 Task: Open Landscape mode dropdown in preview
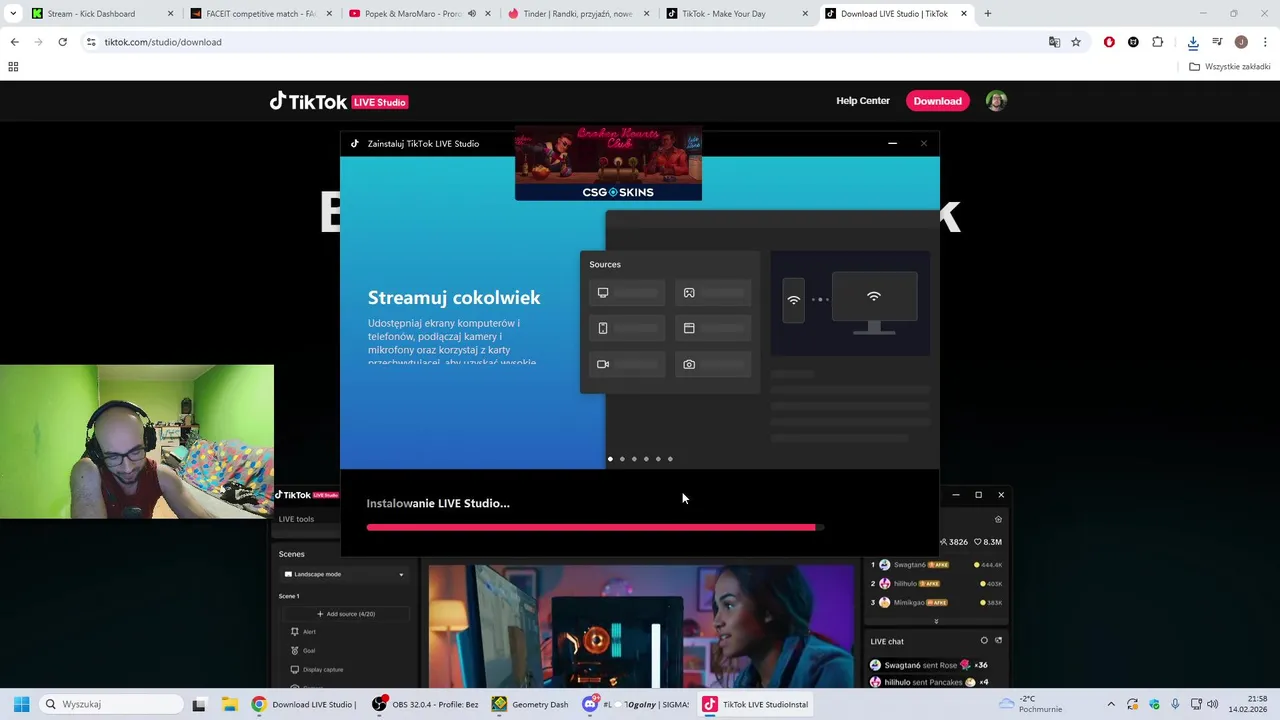tap(344, 574)
